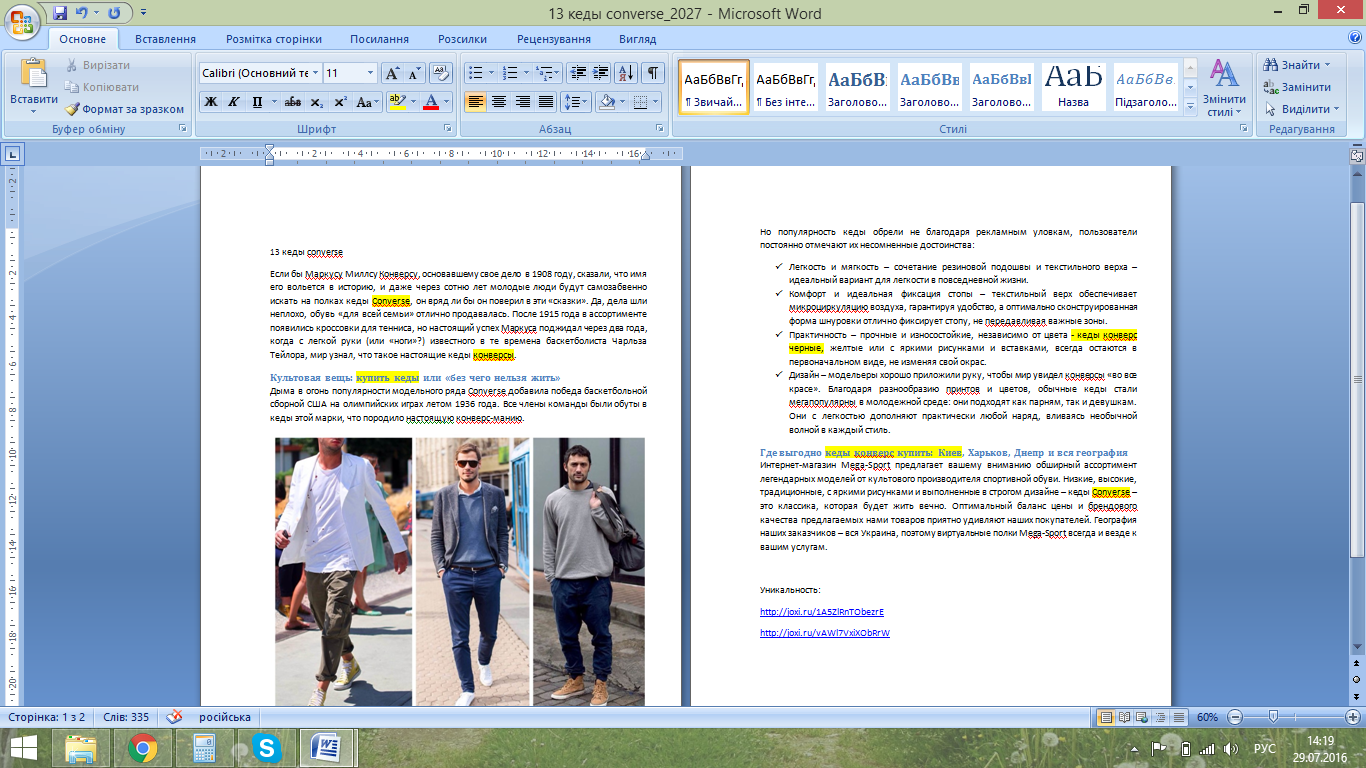Switch to the Вигляд tab
The image size is (1366, 768).
[x=638, y=39]
